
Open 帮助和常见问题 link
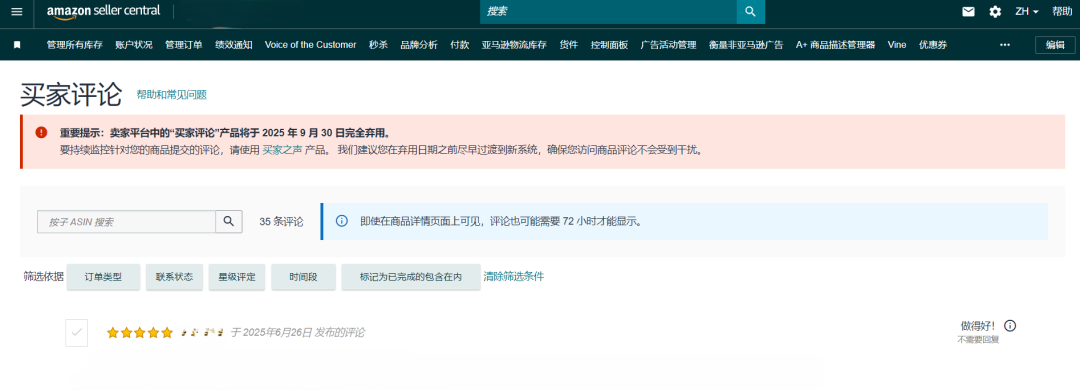point(172,95)
